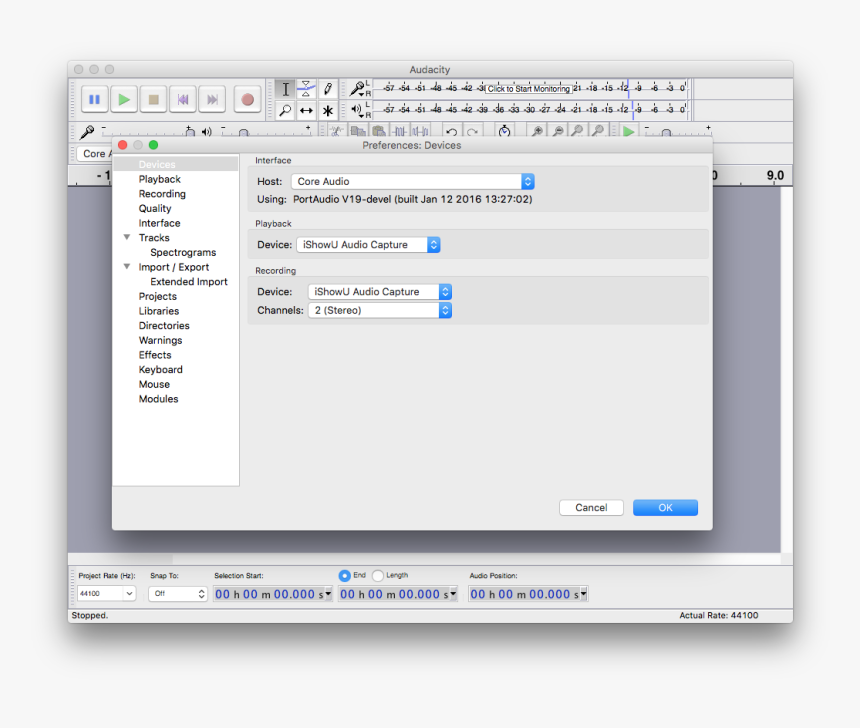Select the Zoom magnifier tool
The width and height of the screenshot is (860, 728).
point(285,110)
